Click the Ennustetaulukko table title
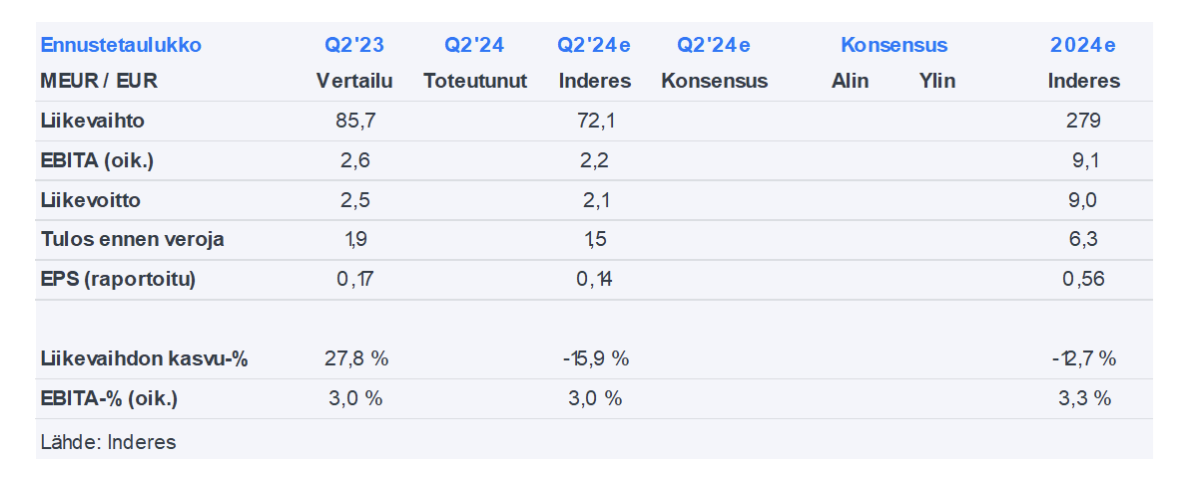Screen dimensions: 1180x480 [120, 45]
